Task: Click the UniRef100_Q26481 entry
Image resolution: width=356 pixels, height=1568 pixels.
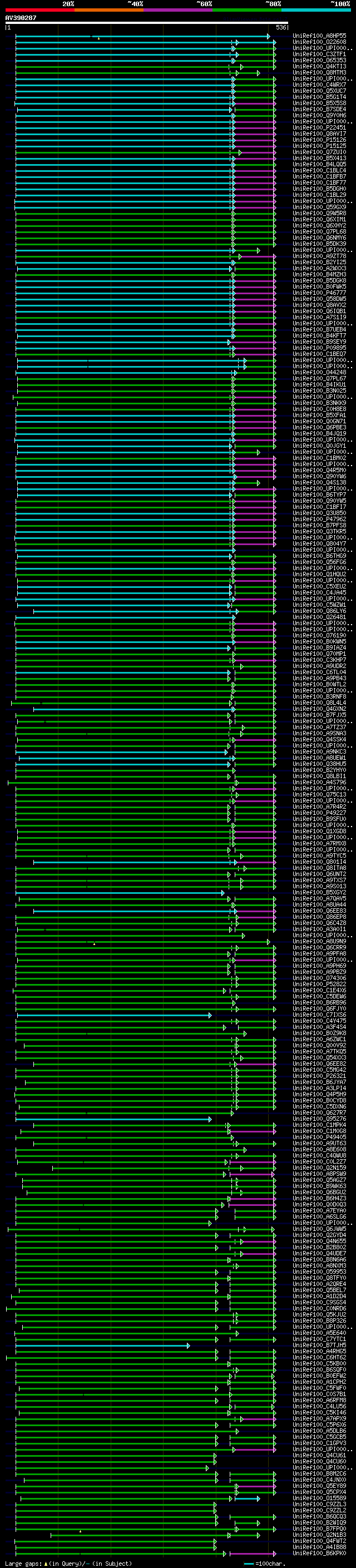Action: tap(319, 617)
